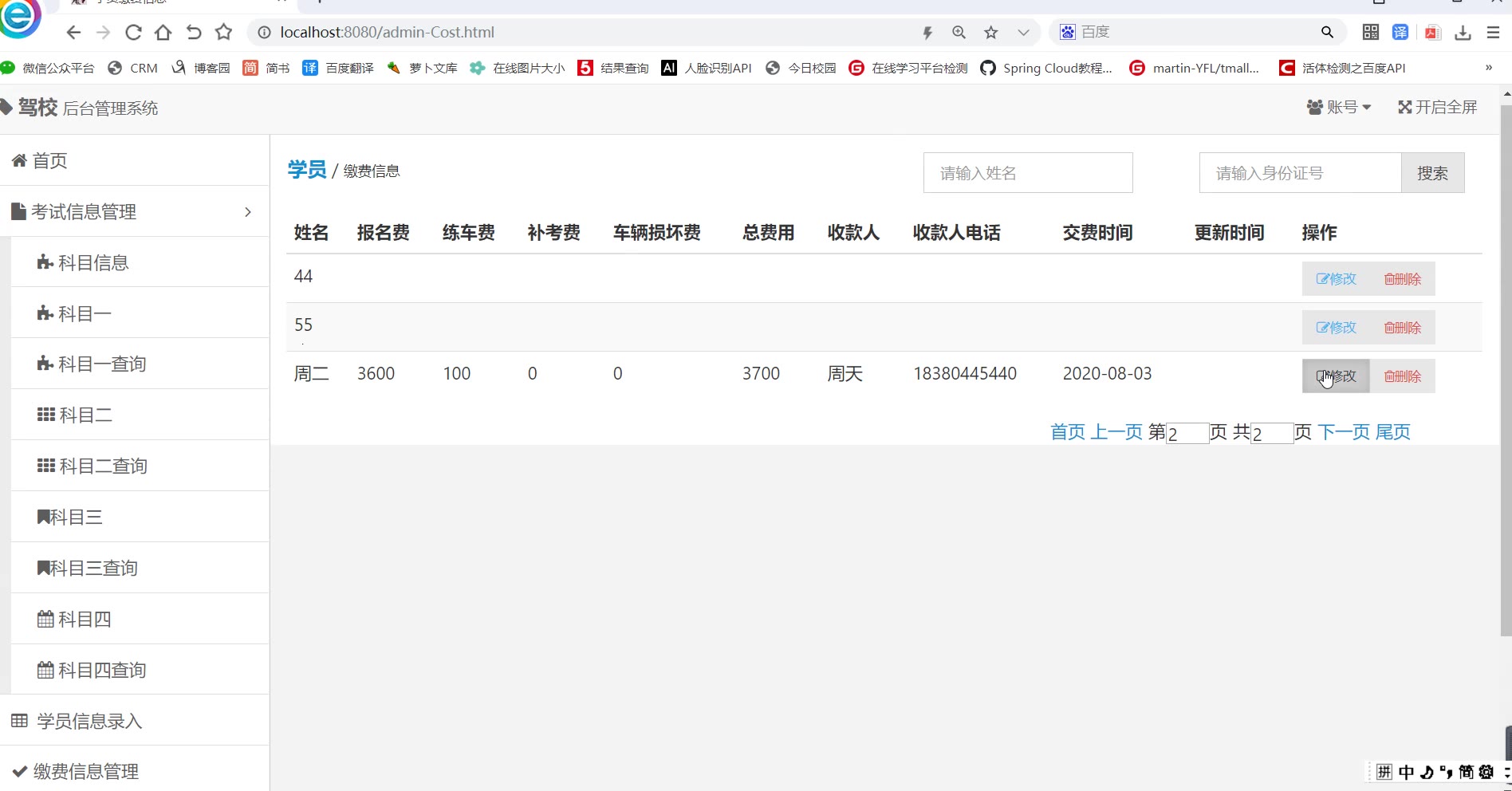Show more bookmarks with the chevron
The width and height of the screenshot is (1512, 791).
tap(1488, 68)
